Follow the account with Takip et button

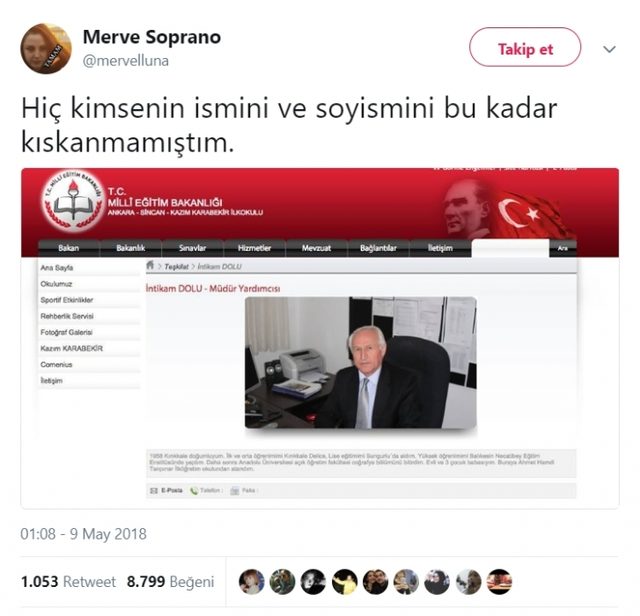525,47
